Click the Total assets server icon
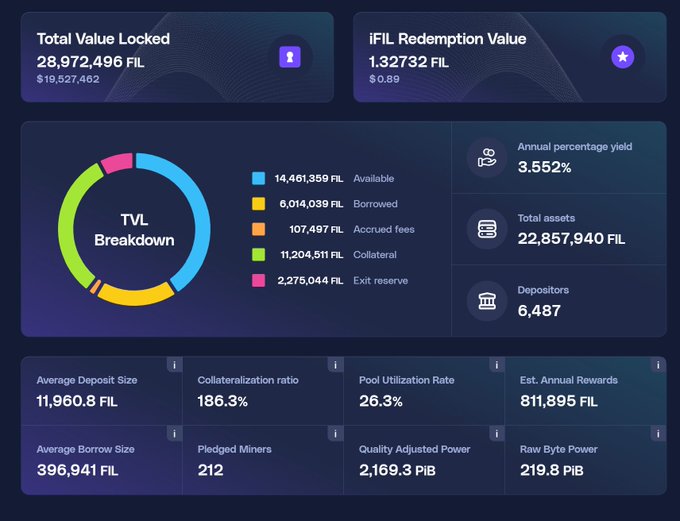 click(x=487, y=229)
